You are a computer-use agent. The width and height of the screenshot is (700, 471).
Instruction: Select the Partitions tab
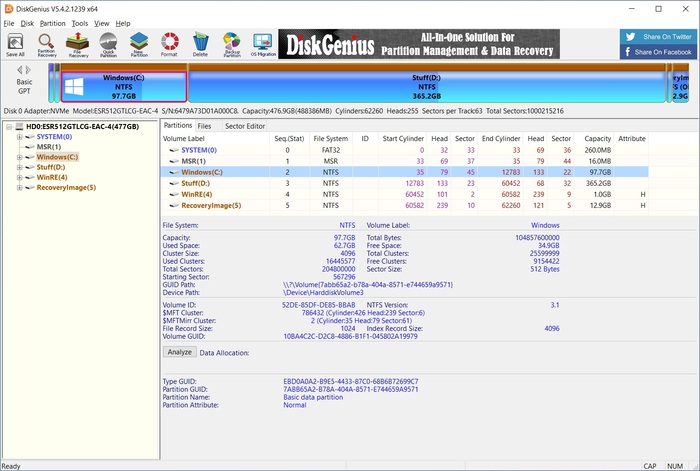[x=178, y=125]
